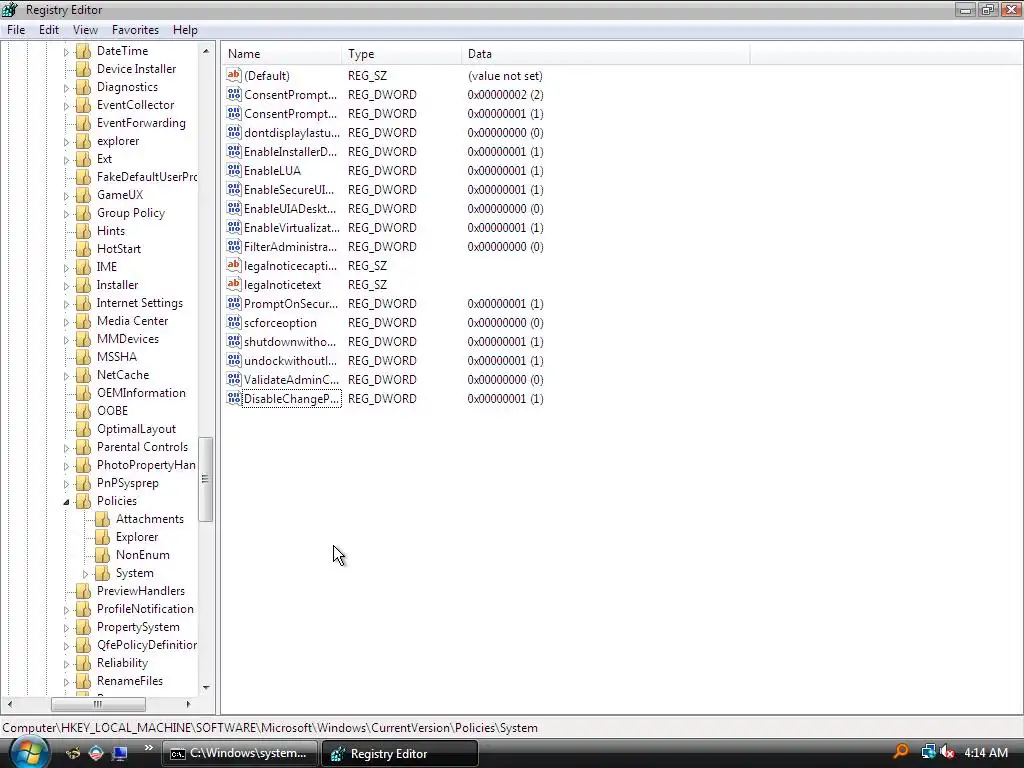Click the Explorer subfolder icon under Policies
Screen dimensions: 1024x768
102,537
